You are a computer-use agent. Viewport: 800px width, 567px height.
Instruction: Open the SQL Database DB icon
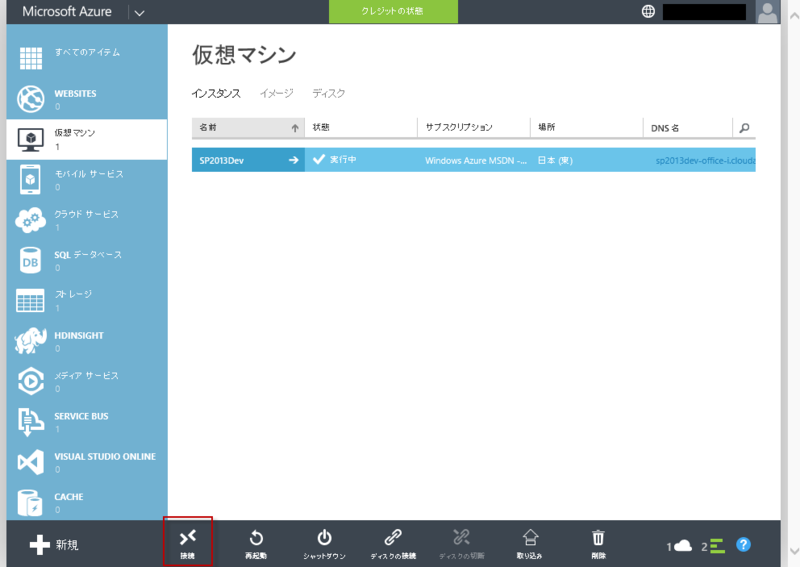point(31,260)
